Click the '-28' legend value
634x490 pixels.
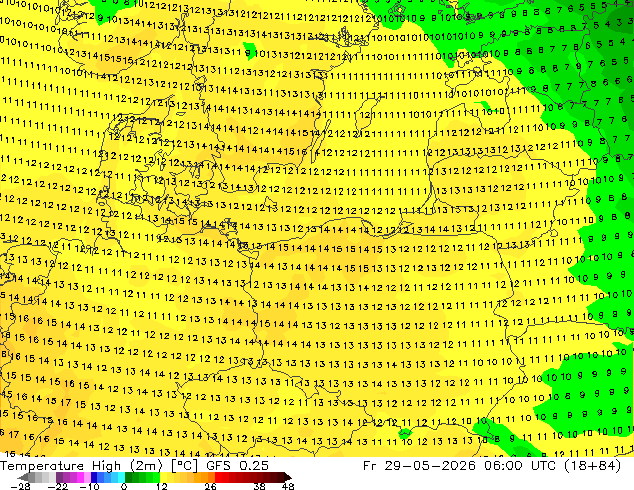point(21,486)
